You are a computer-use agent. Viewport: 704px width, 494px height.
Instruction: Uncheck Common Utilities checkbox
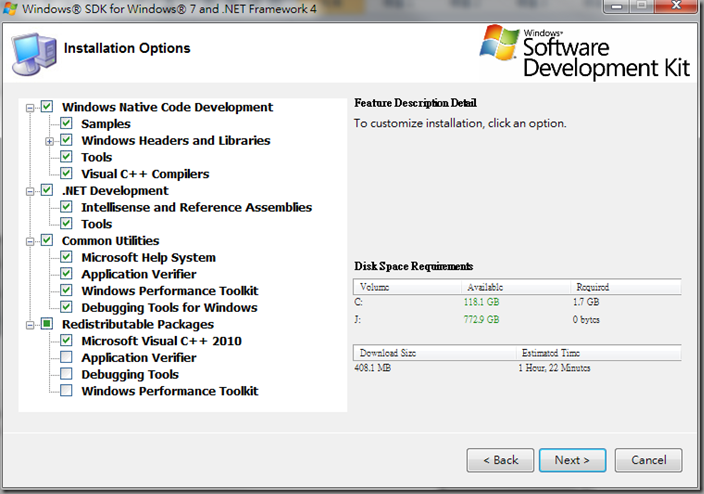[x=47, y=240]
